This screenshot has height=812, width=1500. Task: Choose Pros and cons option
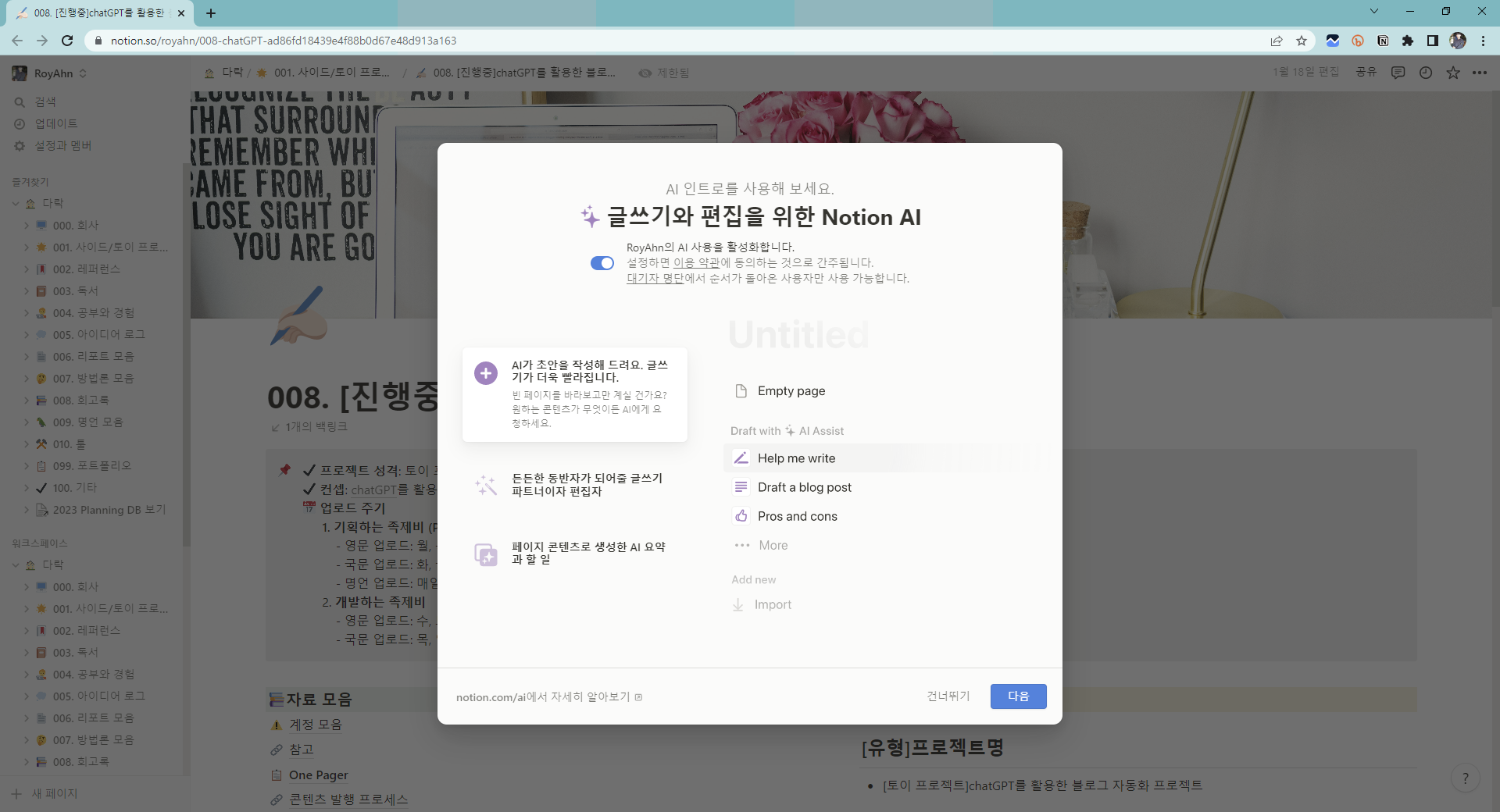click(x=797, y=516)
